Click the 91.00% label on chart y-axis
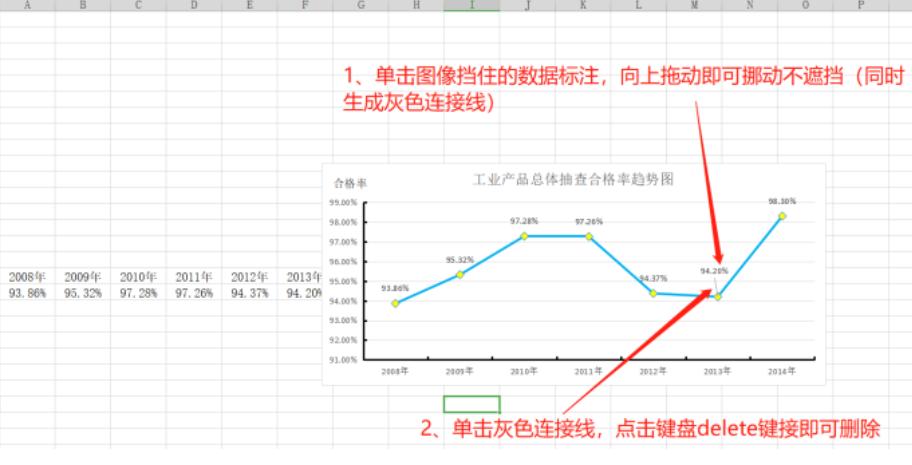Viewport: 912px width, 465px height. (x=343, y=360)
